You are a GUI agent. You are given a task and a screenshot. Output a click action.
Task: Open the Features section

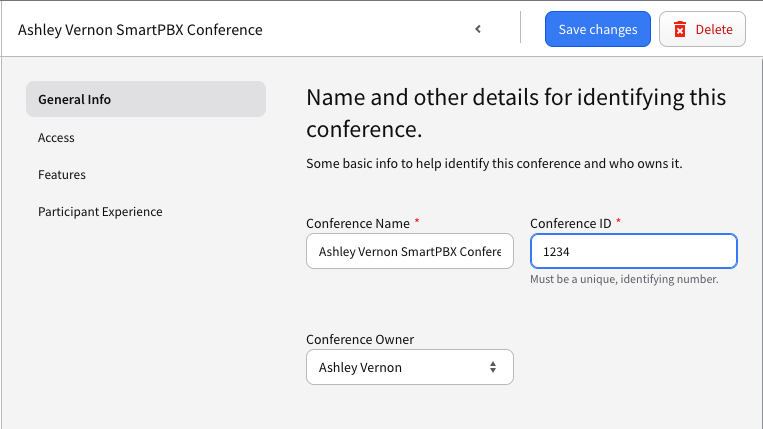click(x=62, y=175)
